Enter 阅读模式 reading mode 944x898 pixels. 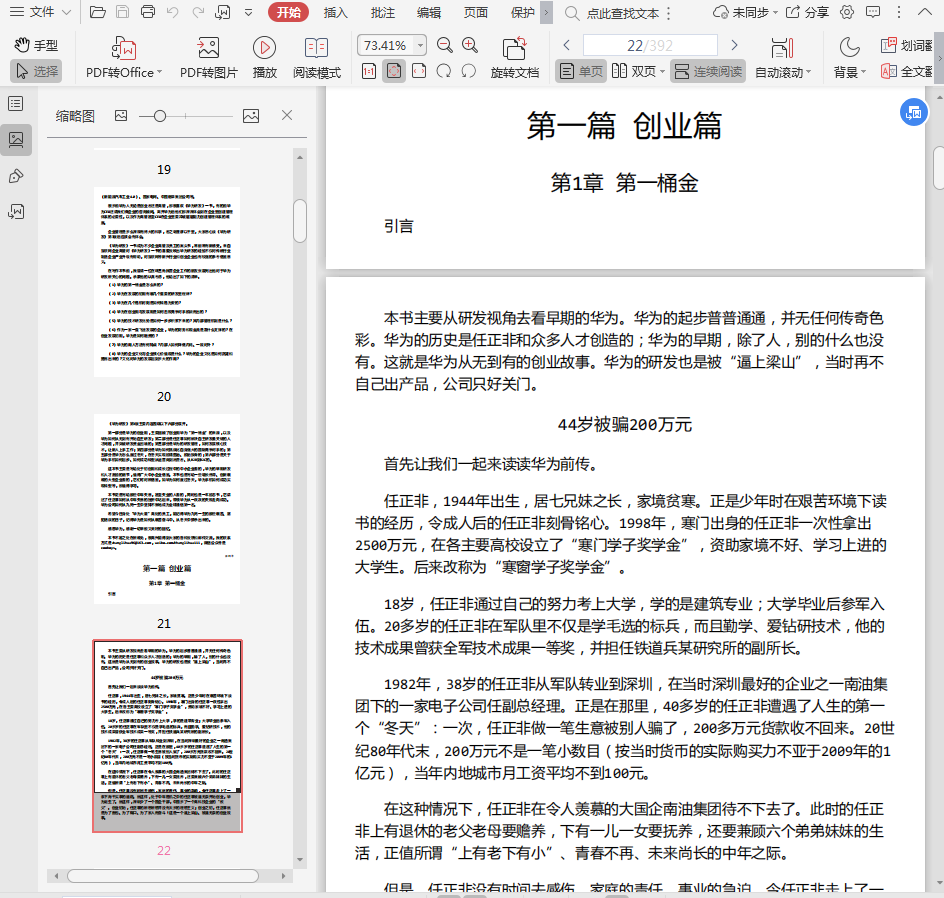317,58
